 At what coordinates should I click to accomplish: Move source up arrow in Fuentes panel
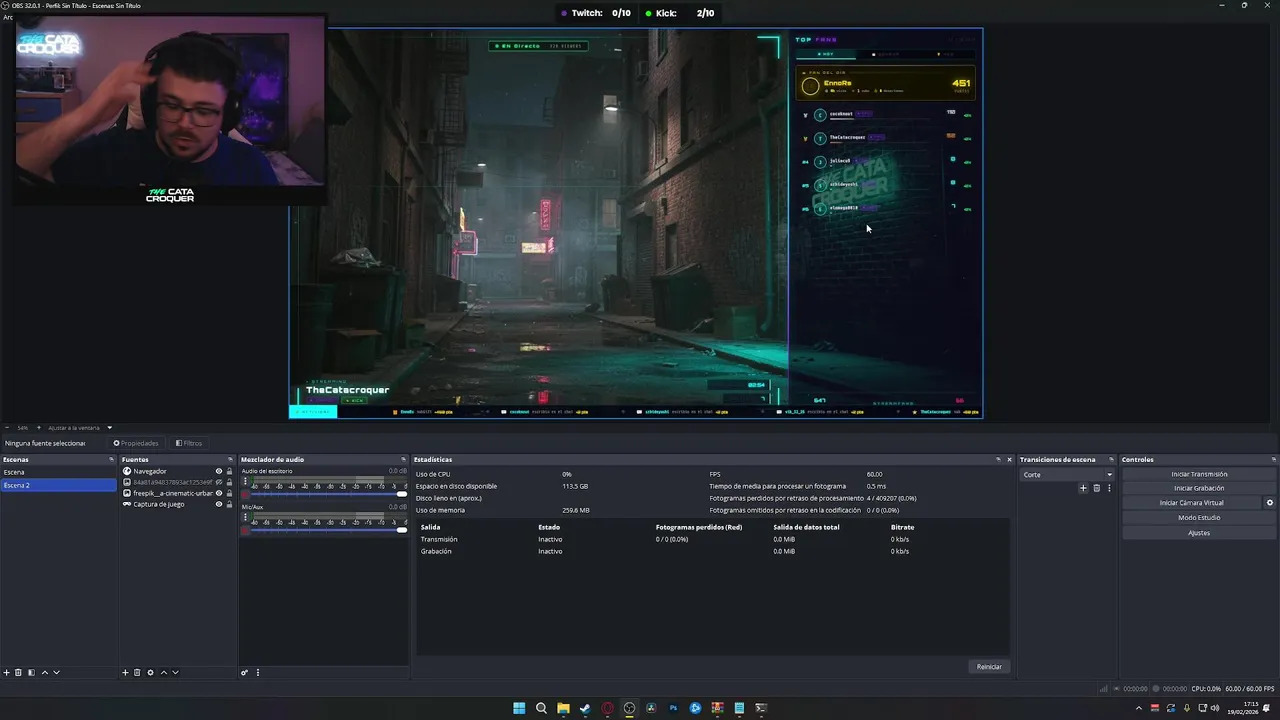163,672
